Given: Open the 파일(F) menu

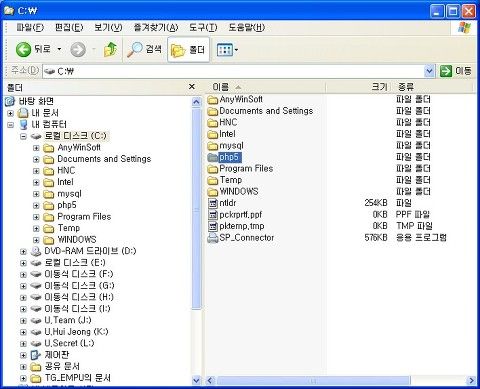Looking at the screenshot, I should (30, 27).
